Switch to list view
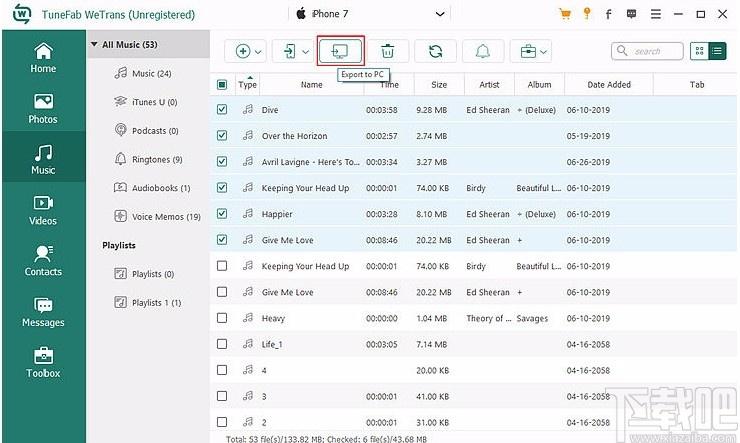Image resolution: width=740 pixels, height=443 pixels. click(x=717, y=51)
